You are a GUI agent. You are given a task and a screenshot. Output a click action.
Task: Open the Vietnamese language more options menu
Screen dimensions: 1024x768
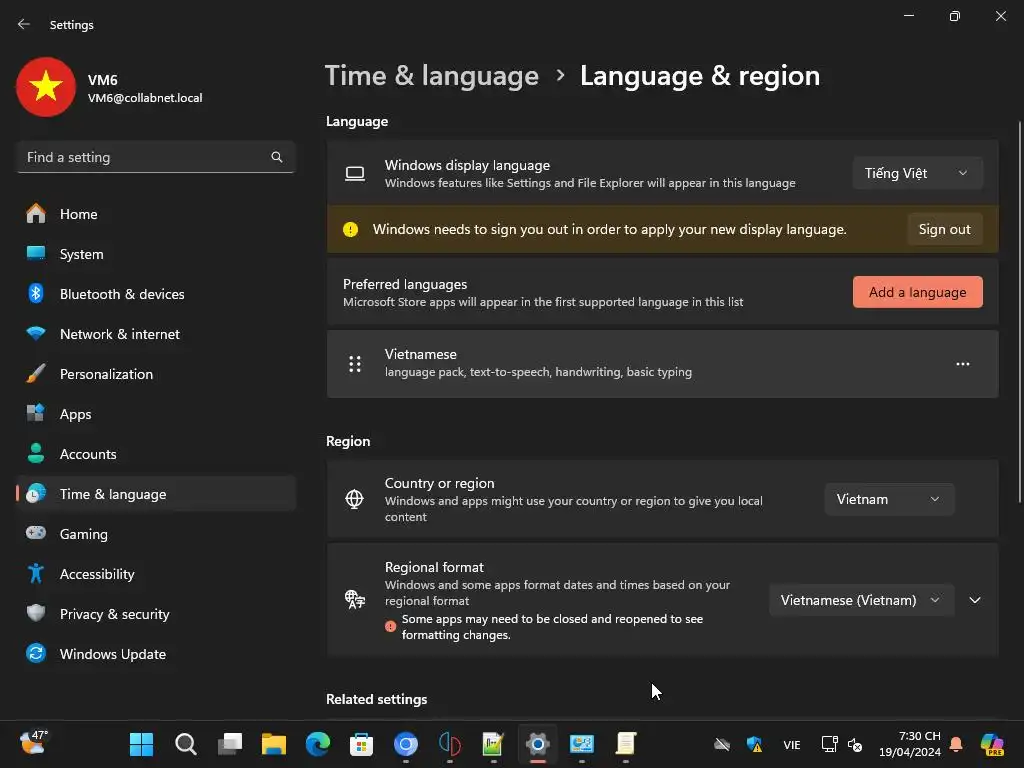(963, 364)
